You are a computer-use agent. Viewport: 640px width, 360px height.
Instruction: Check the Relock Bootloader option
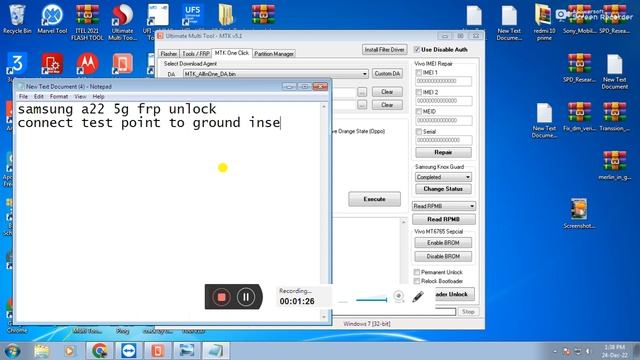(417, 281)
